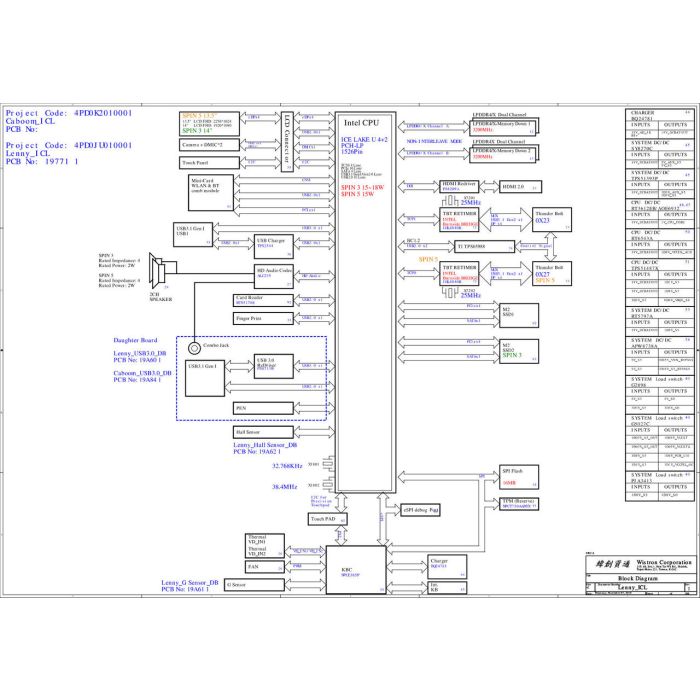This screenshot has width=700, height=700.
Task: Click the SYSTEM DC/DC SY8270C header
Action: coord(660,146)
